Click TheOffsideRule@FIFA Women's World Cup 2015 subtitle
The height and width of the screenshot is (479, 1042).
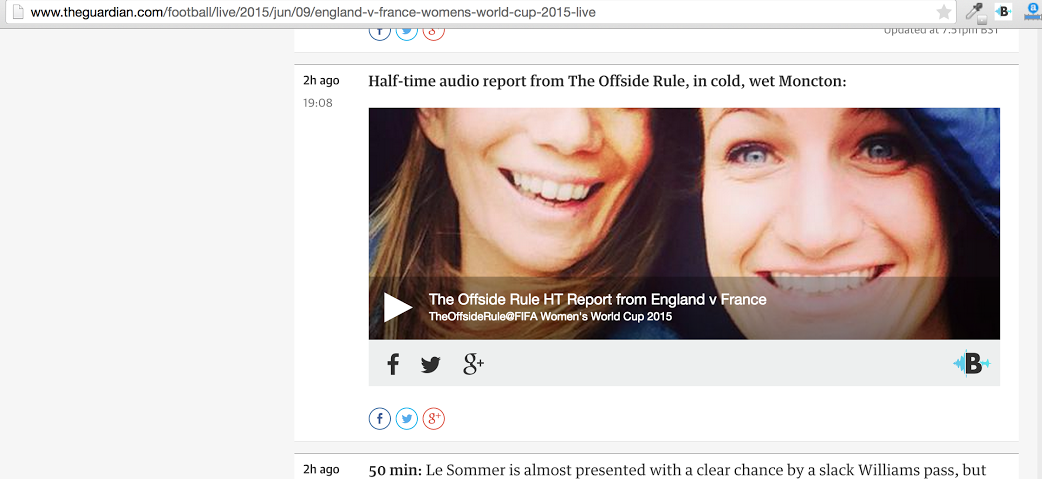pyautogui.click(x=550, y=317)
